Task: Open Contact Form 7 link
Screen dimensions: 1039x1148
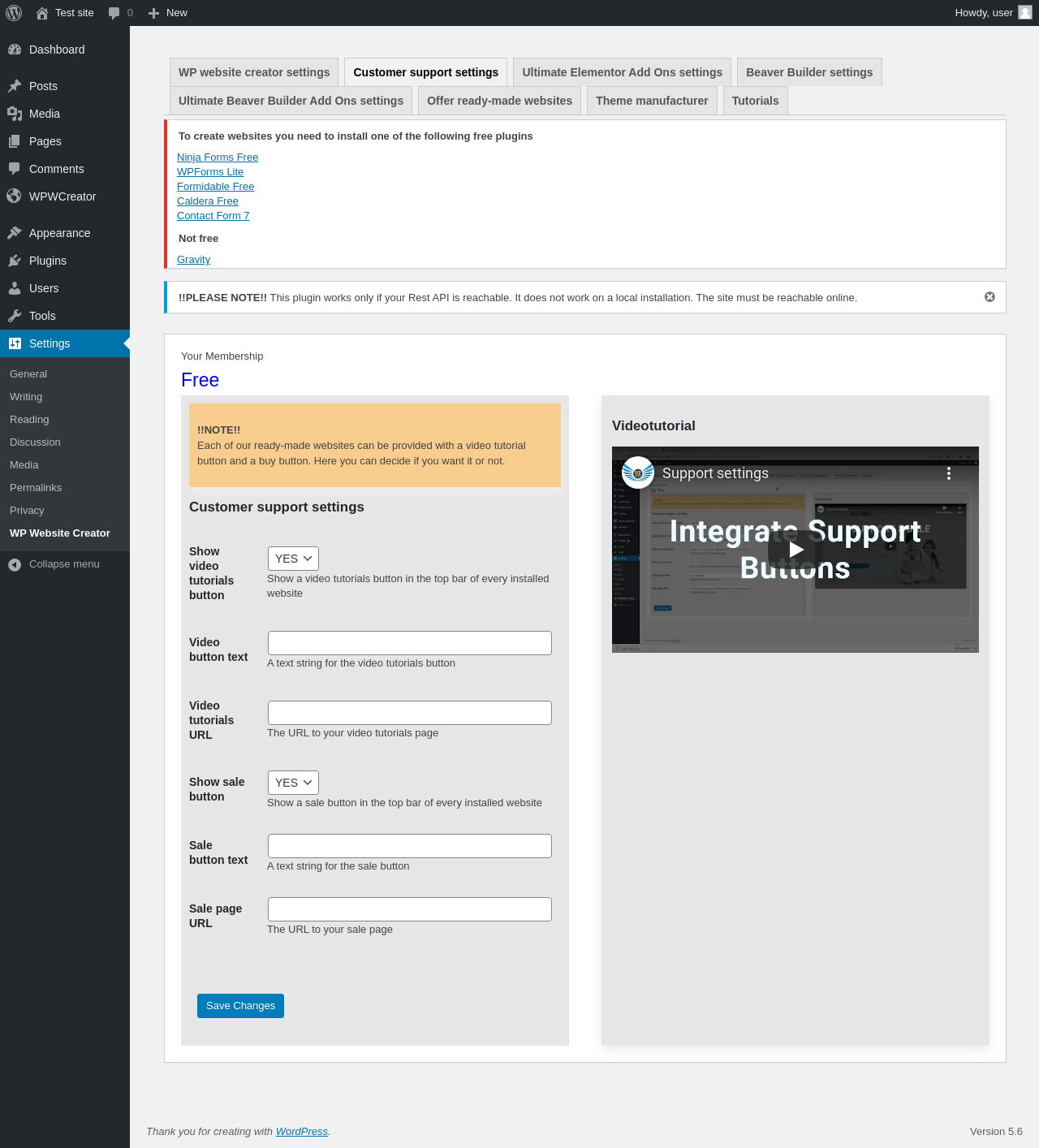Action: [213, 216]
